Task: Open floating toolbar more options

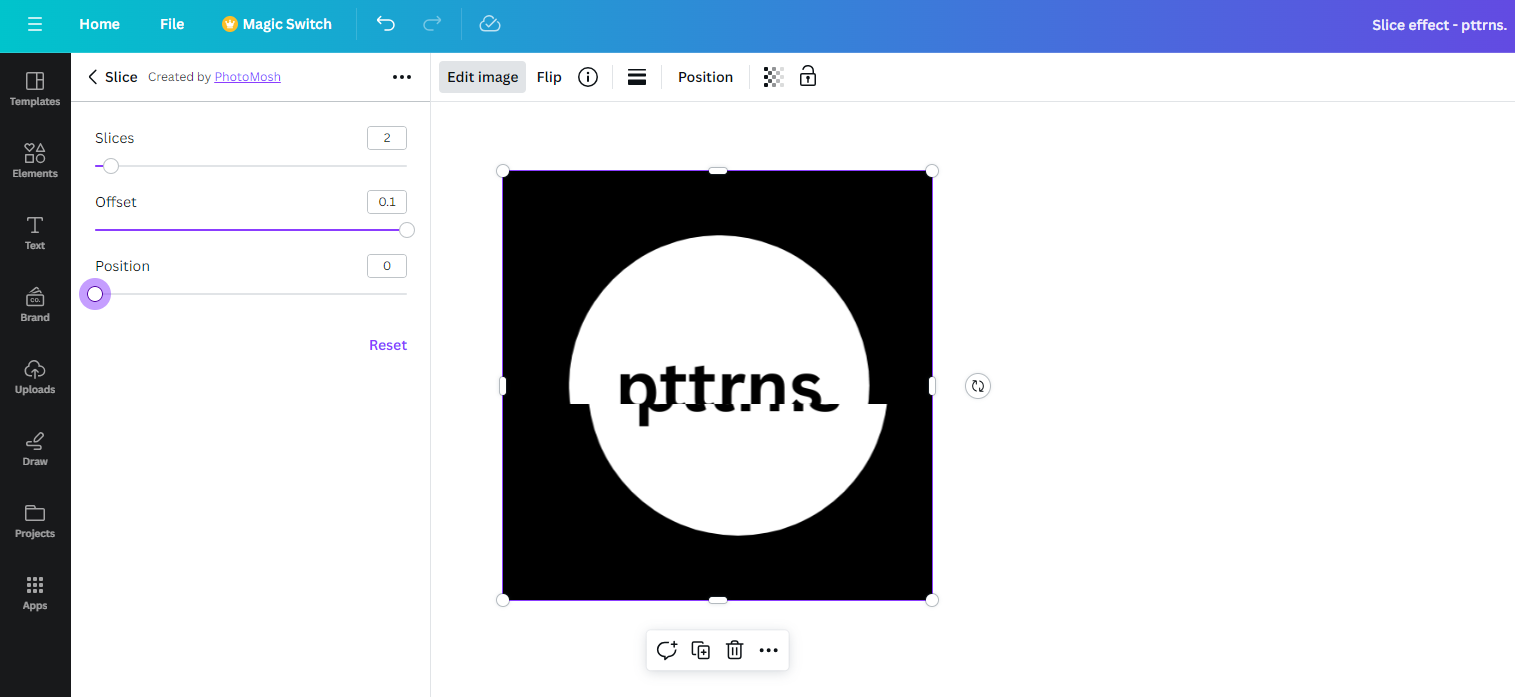Action: (x=768, y=650)
